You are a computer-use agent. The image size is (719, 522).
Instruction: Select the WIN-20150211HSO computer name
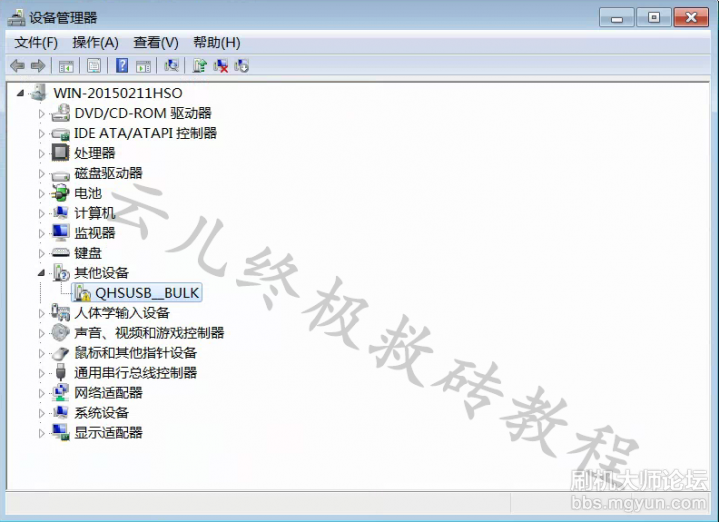pos(118,93)
